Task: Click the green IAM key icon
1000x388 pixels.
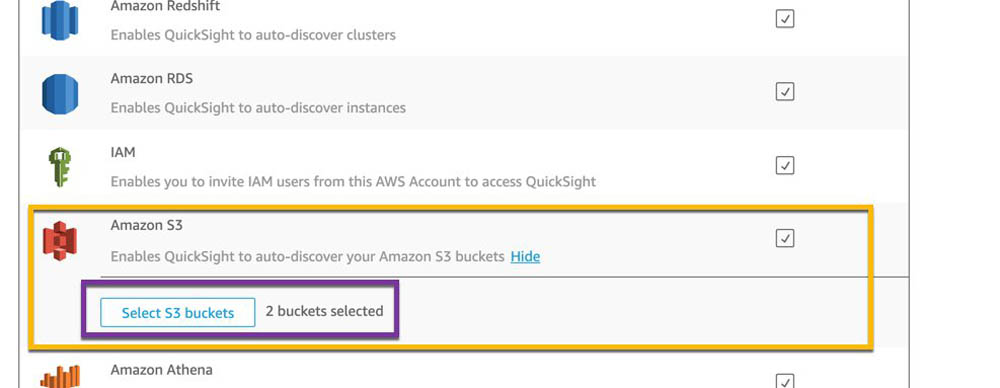Action: tap(60, 167)
